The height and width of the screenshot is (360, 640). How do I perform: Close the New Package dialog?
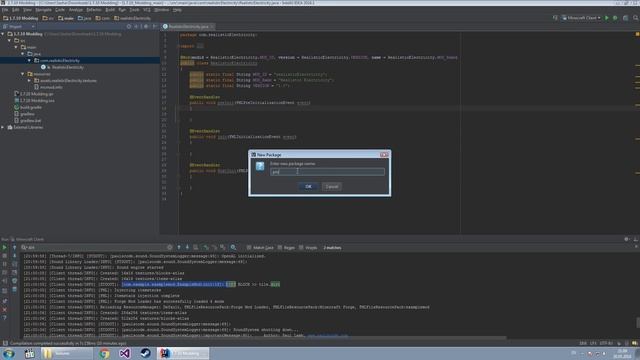384,155
